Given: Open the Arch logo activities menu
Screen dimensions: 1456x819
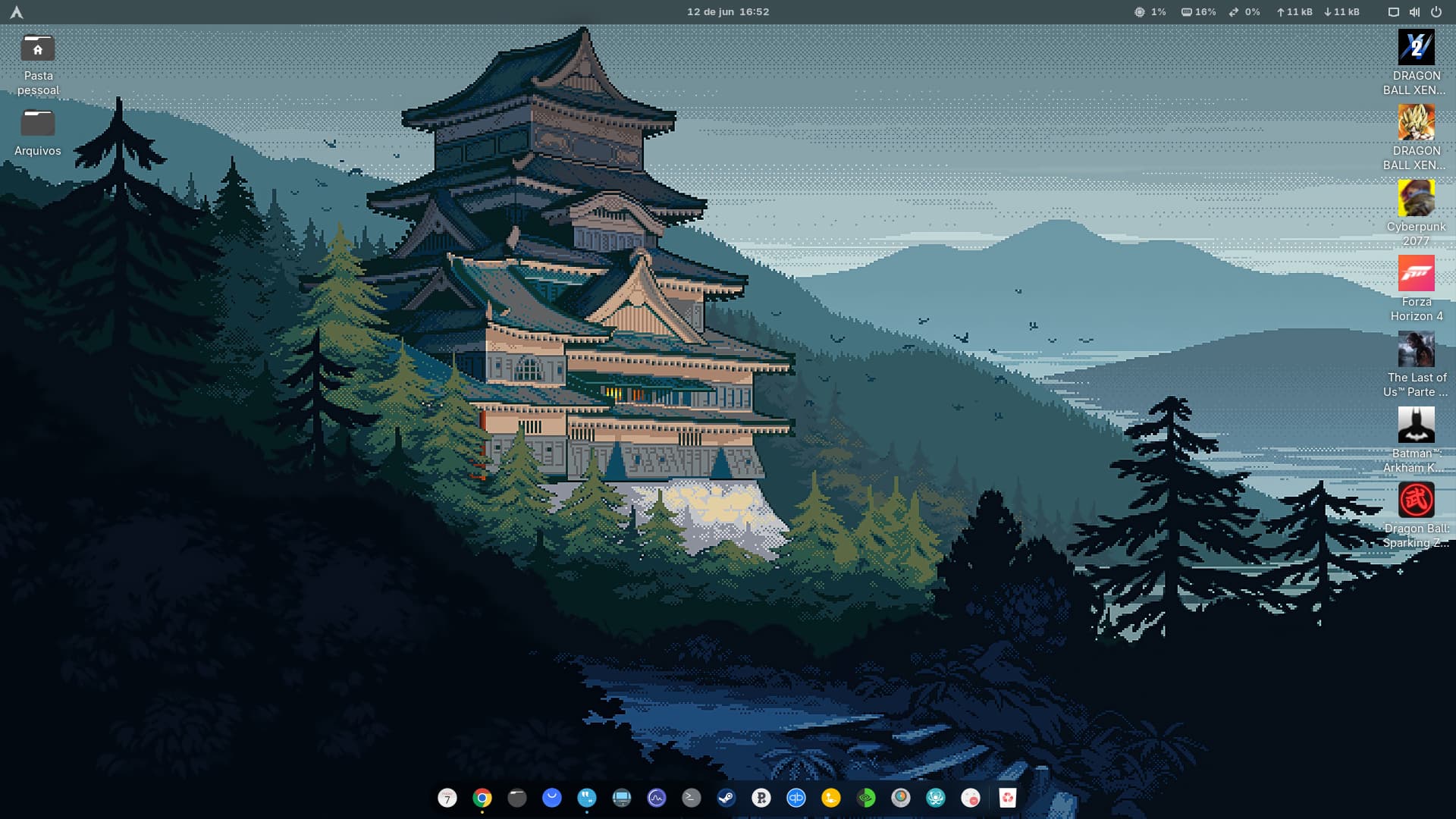Looking at the screenshot, I should [x=17, y=12].
